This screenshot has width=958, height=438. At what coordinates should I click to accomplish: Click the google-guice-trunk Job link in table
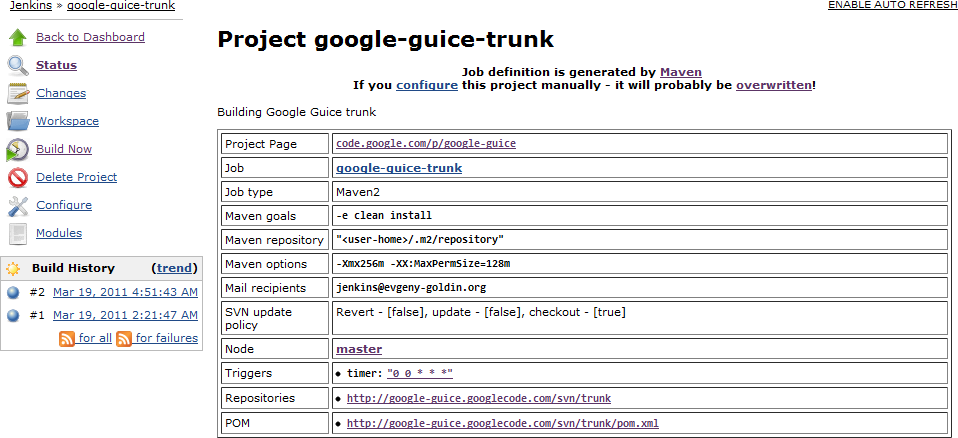(x=399, y=168)
